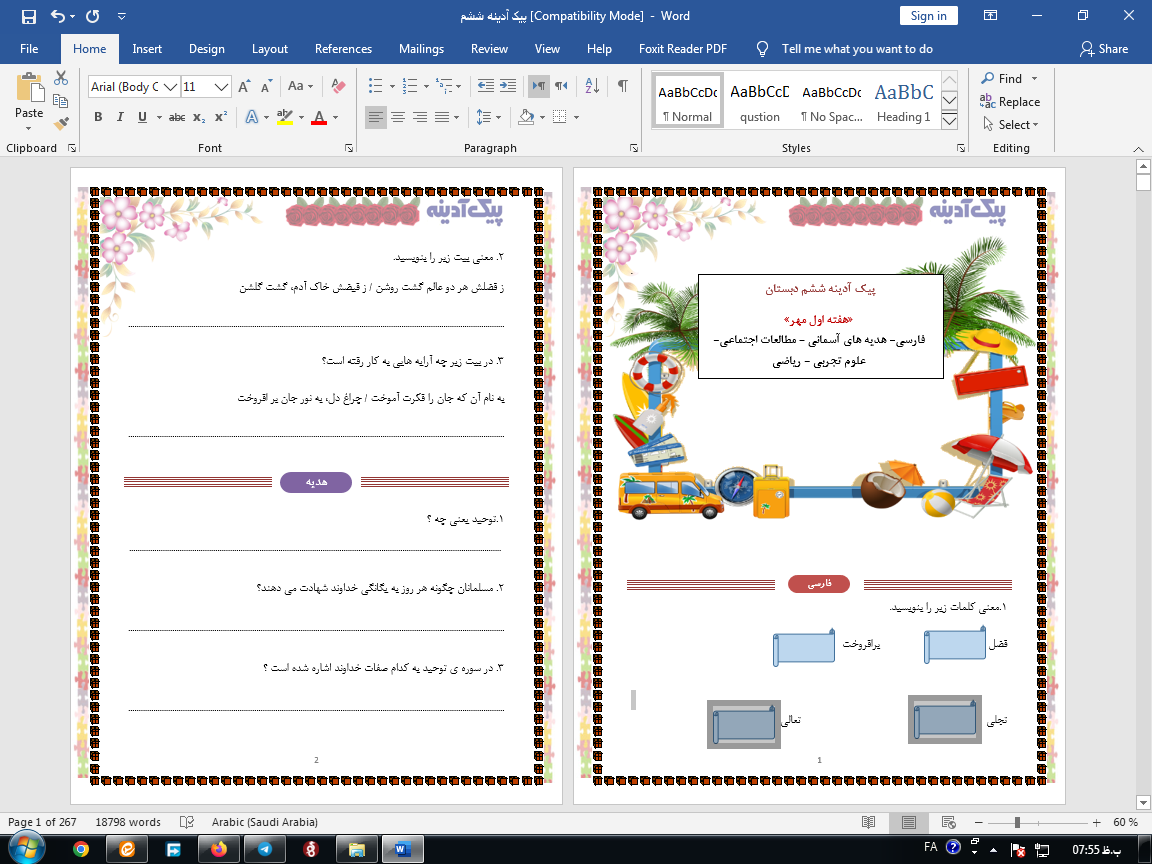
Task: Toggle Show/Hide paragraph marks
Action: click(x=623, y=86)
